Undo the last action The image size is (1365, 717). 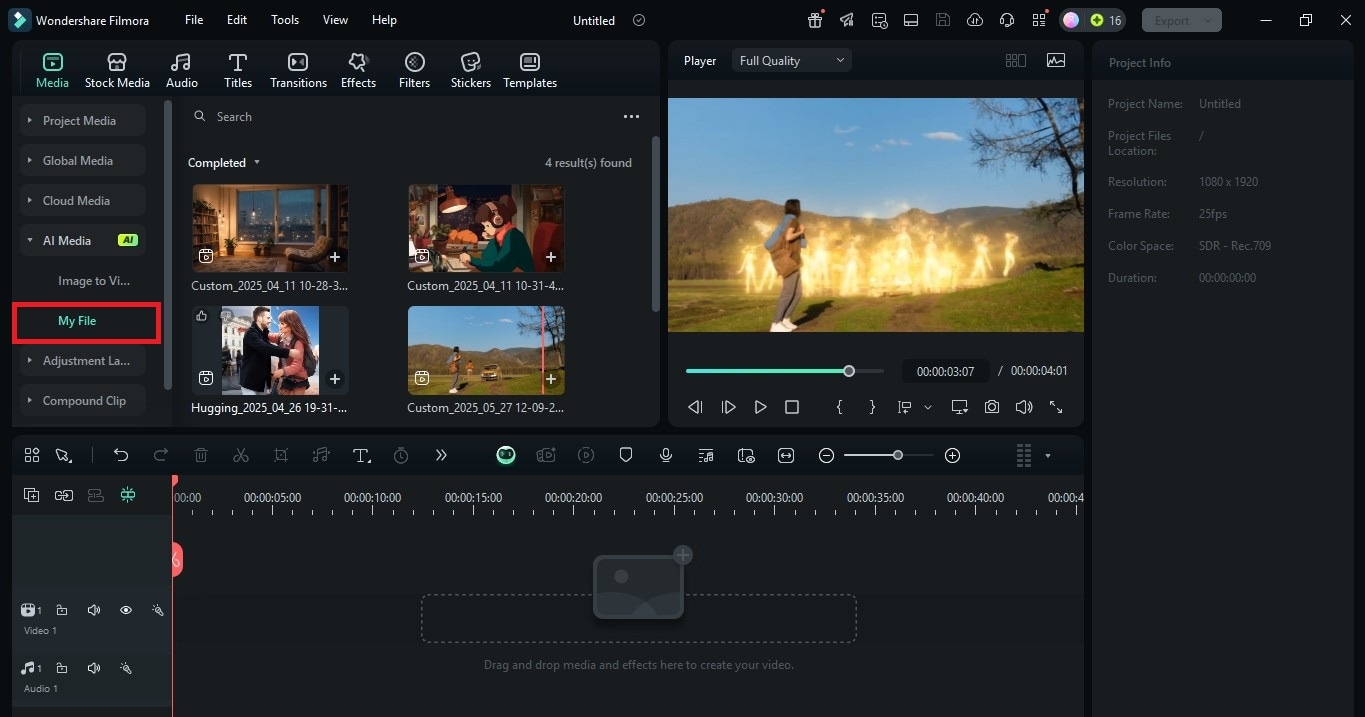[121, 455]
